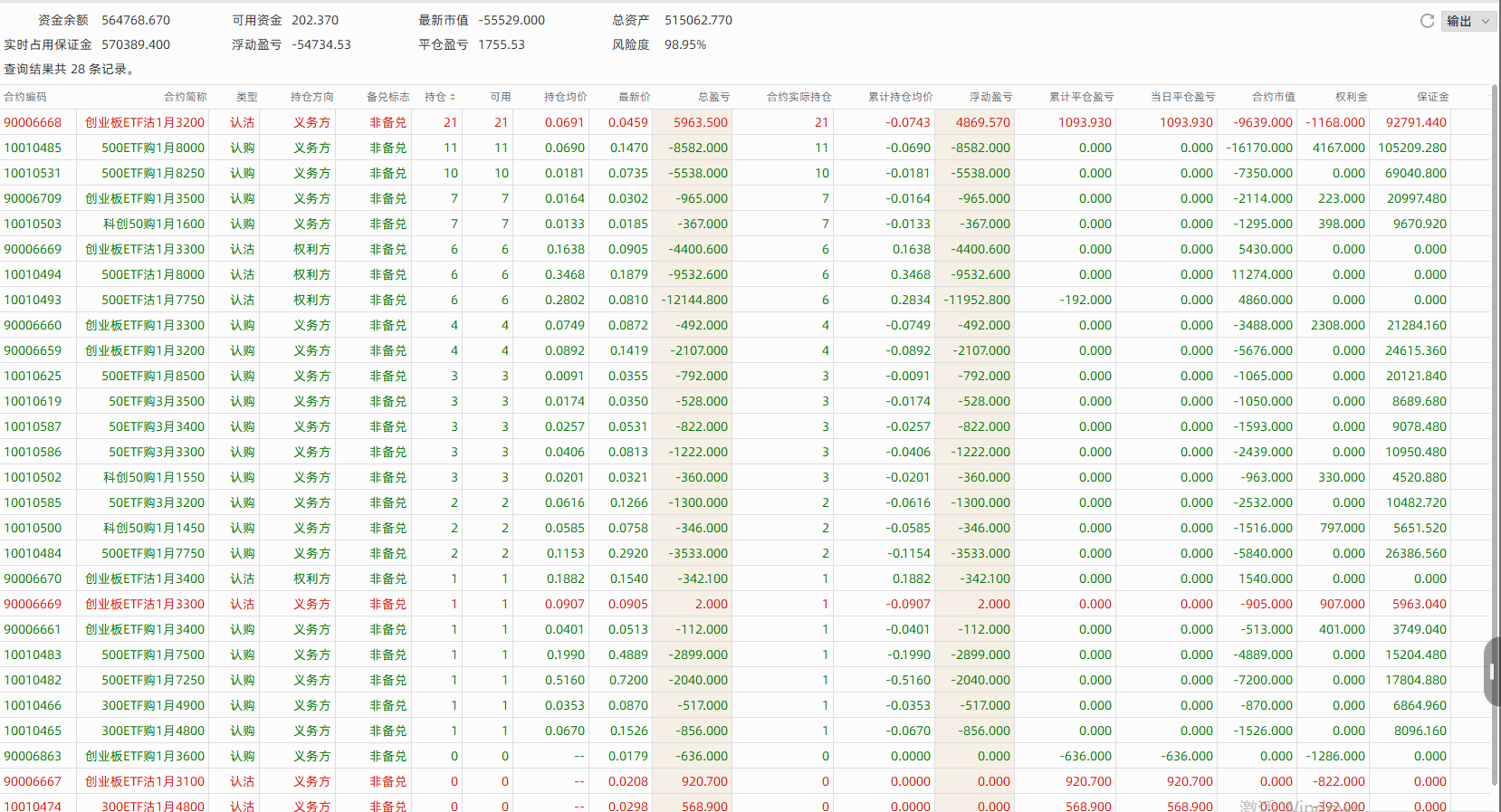Viewport: 1501px width, 812px height.
Task: Click the 合约市值 column header
Action: tap(1273, 97)
